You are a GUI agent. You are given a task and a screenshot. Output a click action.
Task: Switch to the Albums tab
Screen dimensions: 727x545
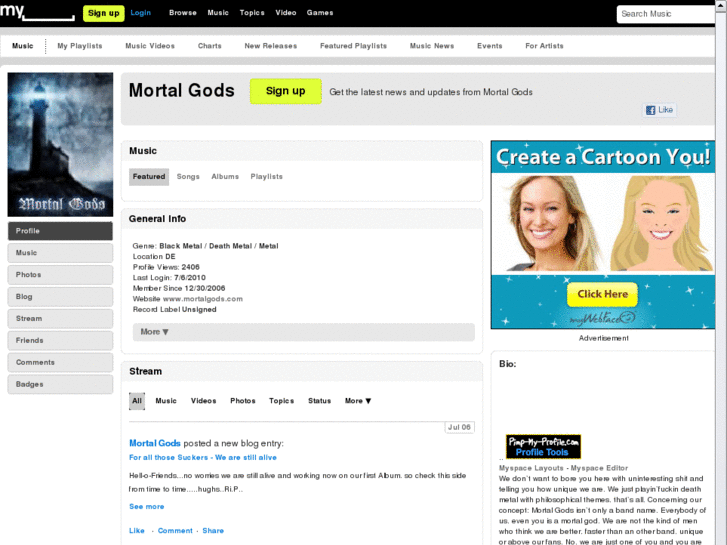point(225,177)
